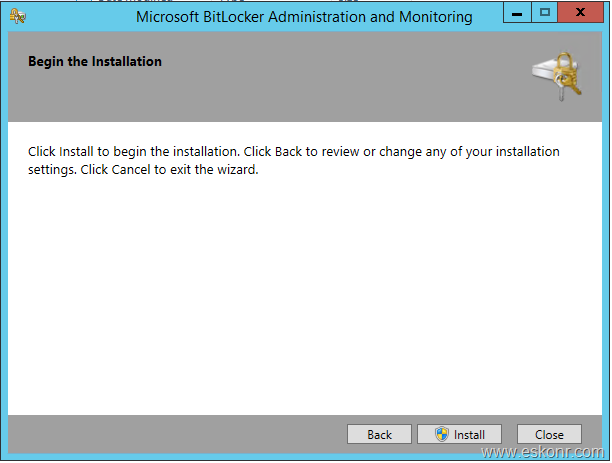
Task: Start installation with the Install button
Action: point(460,435)
